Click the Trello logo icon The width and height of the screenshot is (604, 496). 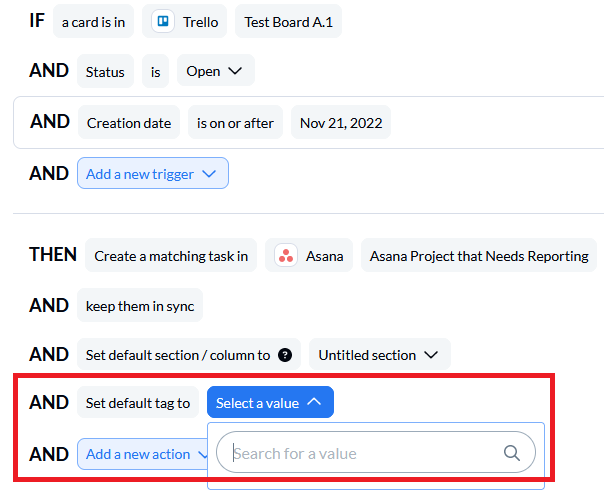point(163,21)
